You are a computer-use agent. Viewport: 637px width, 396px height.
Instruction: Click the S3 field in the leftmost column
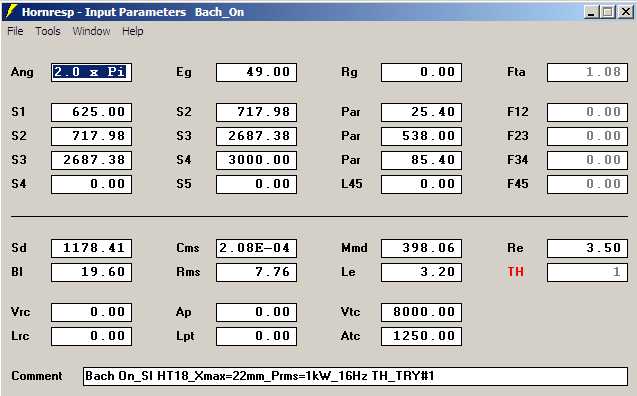click(x=91, y=160)
